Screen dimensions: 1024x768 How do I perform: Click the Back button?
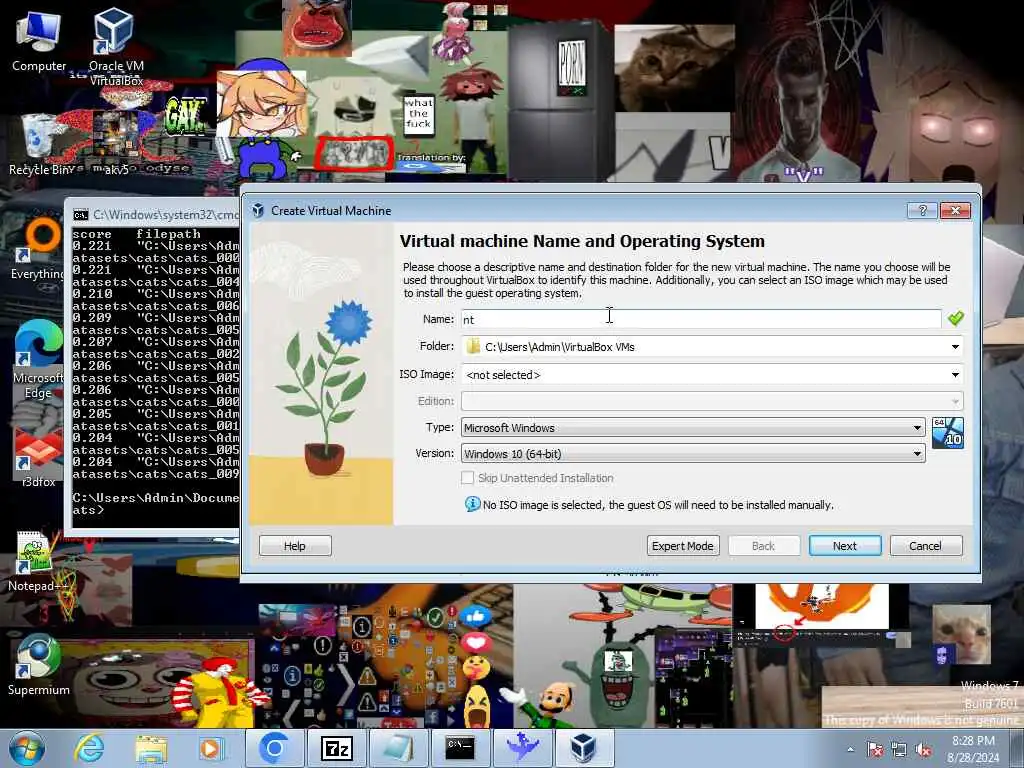[x=763, y=546]
